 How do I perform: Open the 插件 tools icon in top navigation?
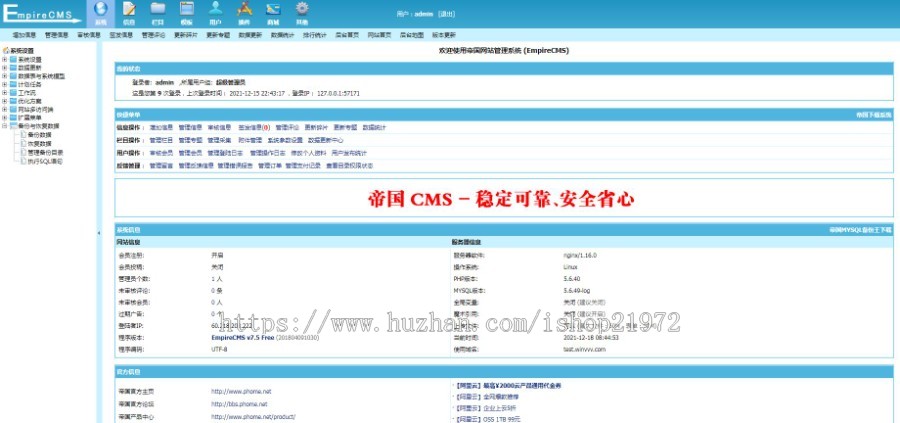pyautogui.click(x=245, y=9)
